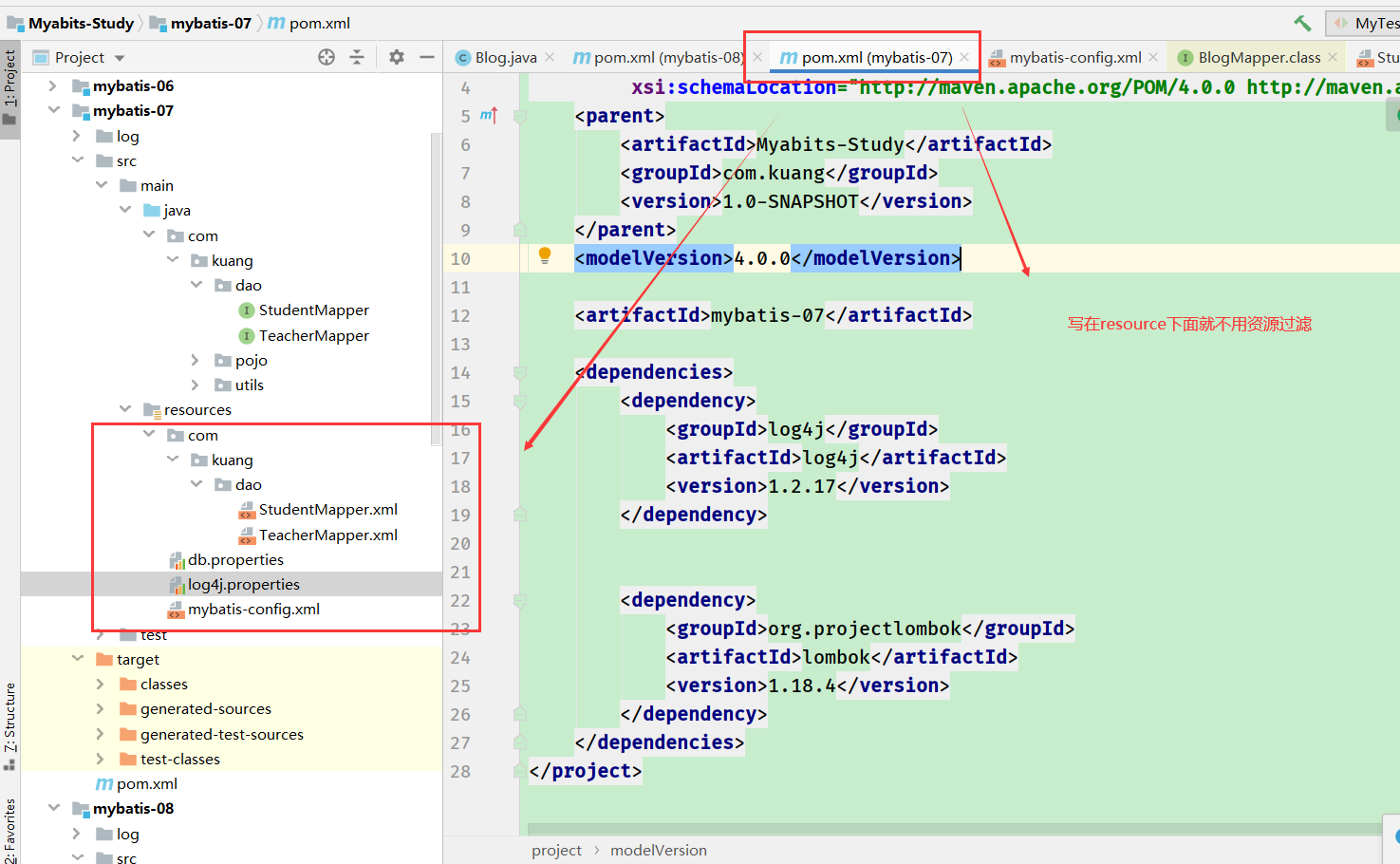Expand the generated-sources folder
The height and width of the screenshot is (864, 1400).
click(x=102, y=708)
